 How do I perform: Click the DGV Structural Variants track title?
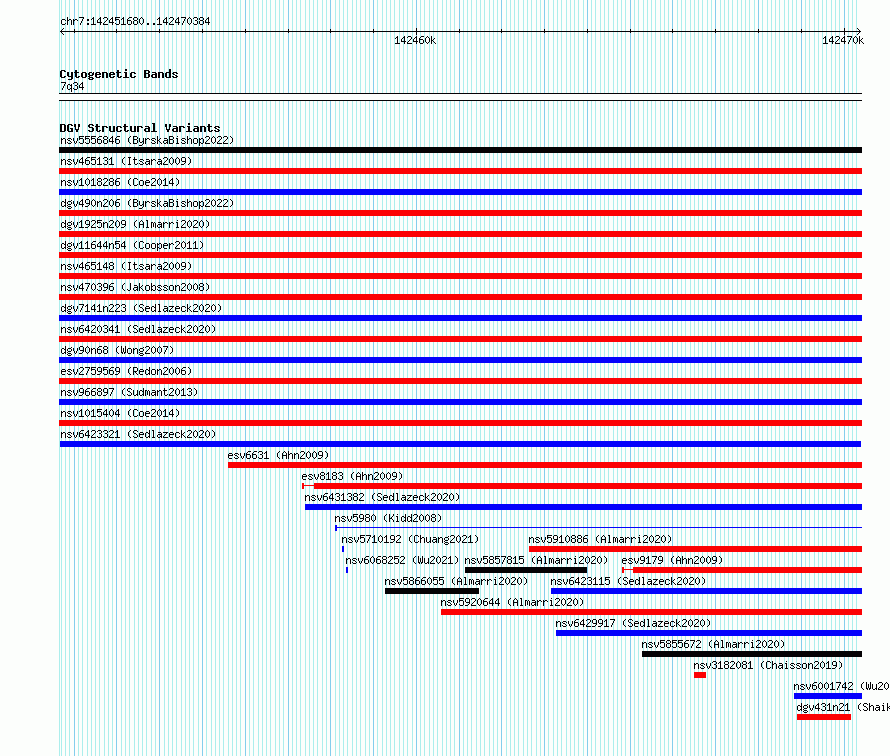tap(140, 128)
